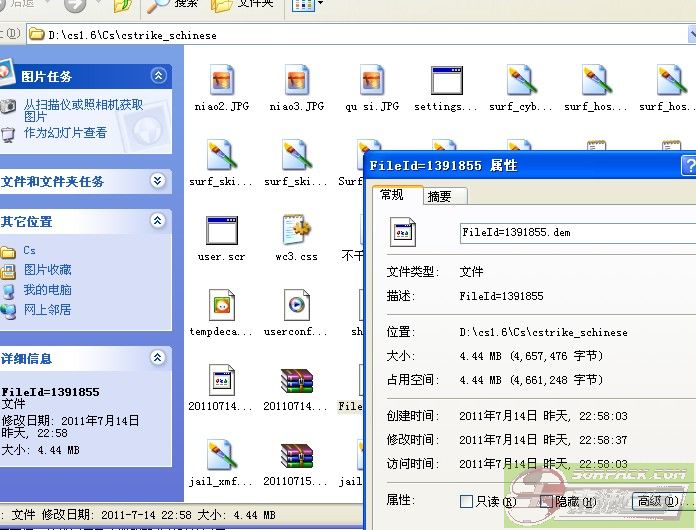Toggle the hidden (隐藏) attribute checkbox

tap(546, 501)
